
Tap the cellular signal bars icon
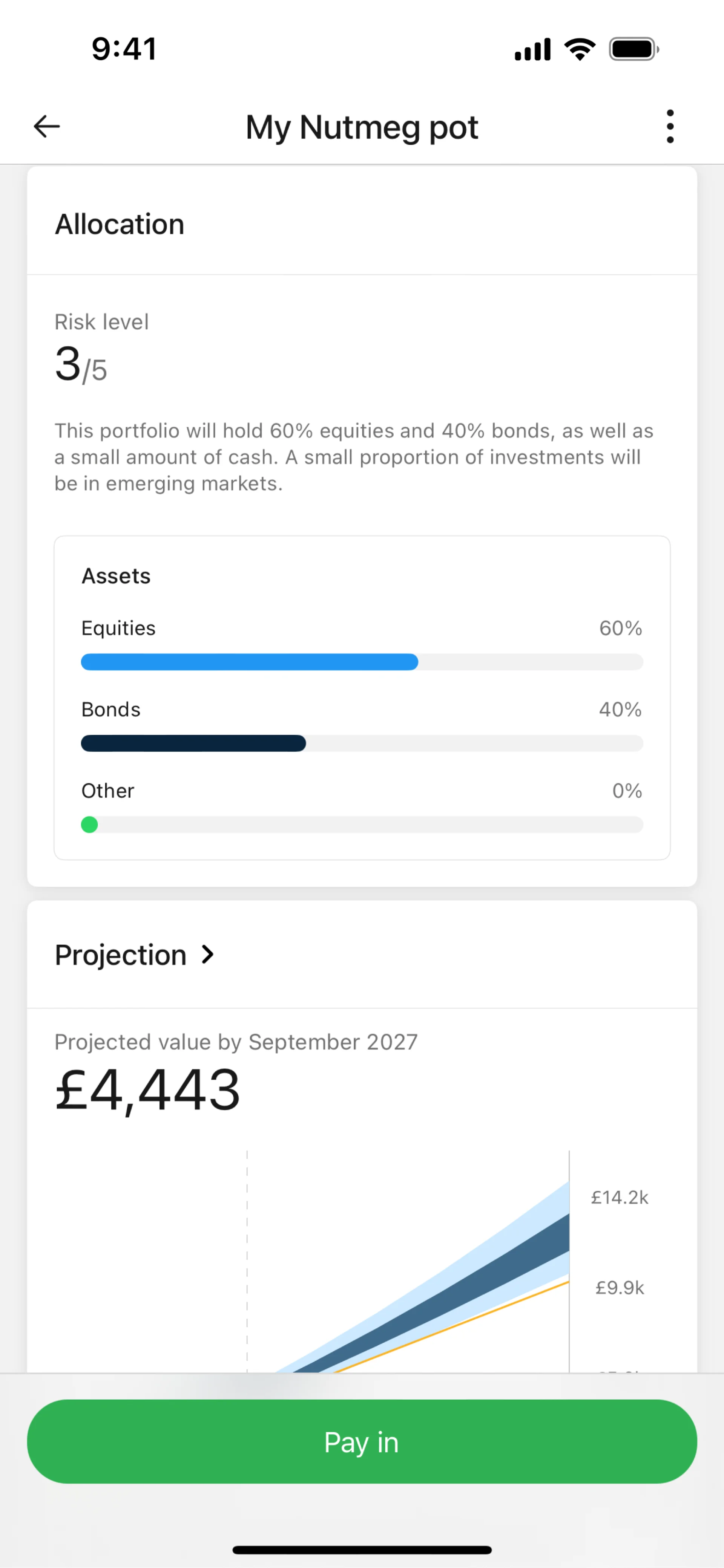click(532, 50)
